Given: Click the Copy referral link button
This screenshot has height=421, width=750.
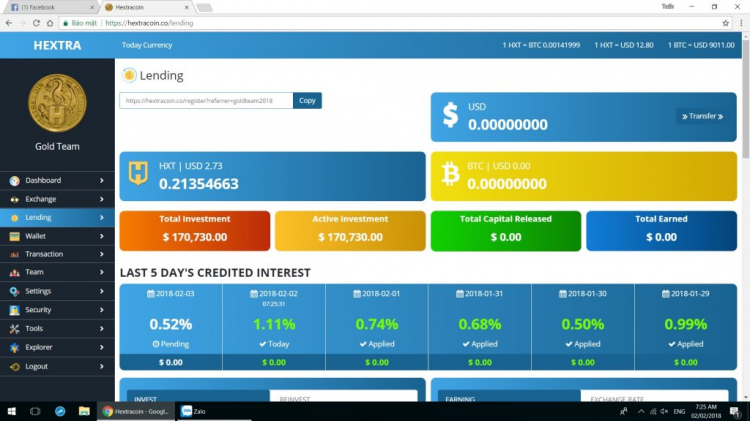Looking at the screenshot, I should 307,100.
